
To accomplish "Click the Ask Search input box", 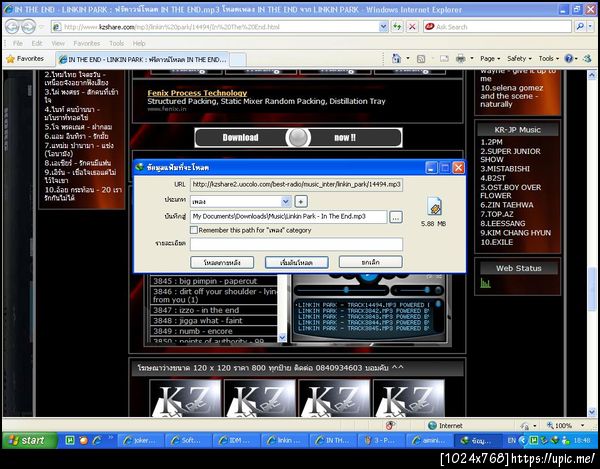I will pyautogui.click(x=497, y=26).
